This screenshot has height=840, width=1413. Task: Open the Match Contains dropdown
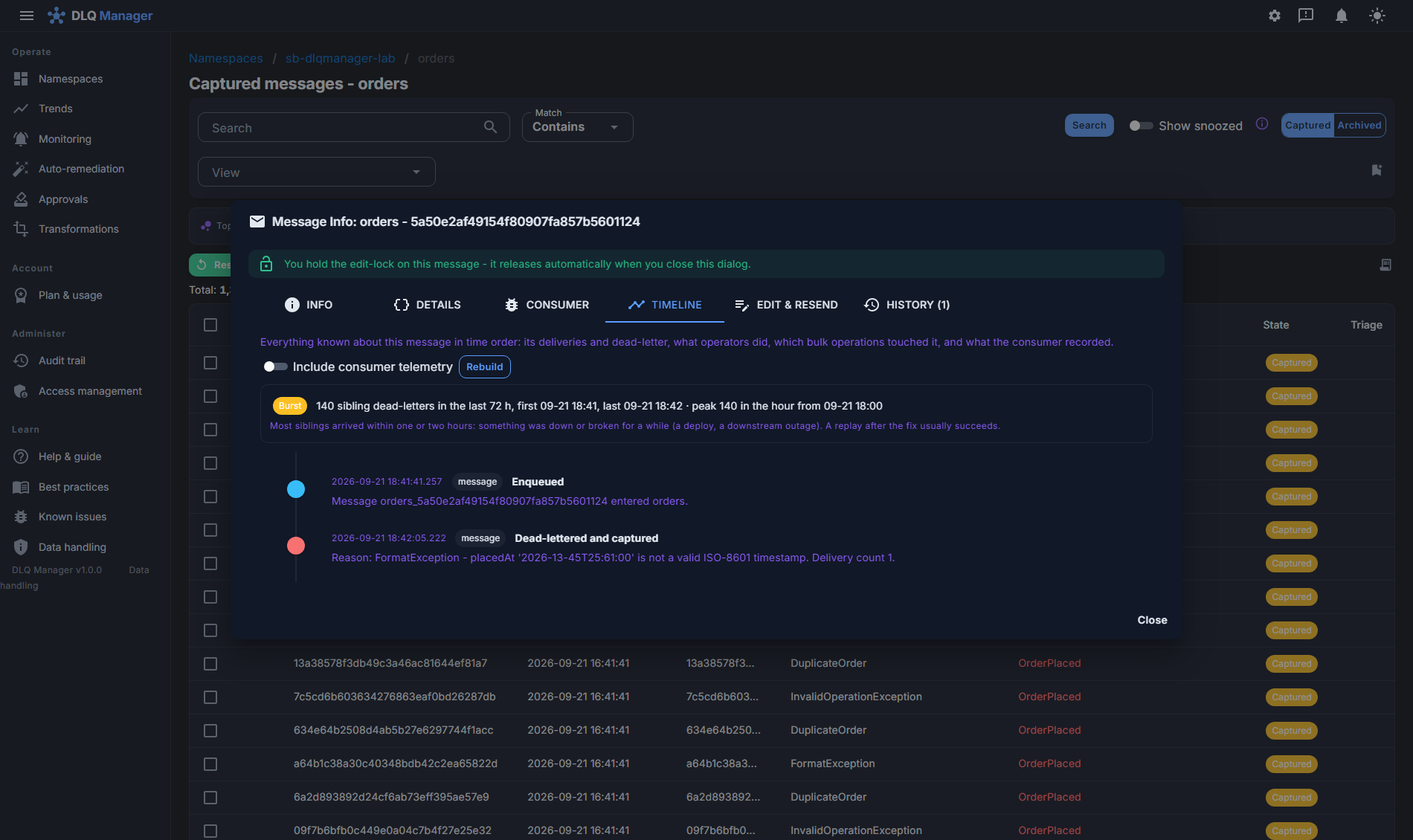pyautogui.click(x=577, y=127)
